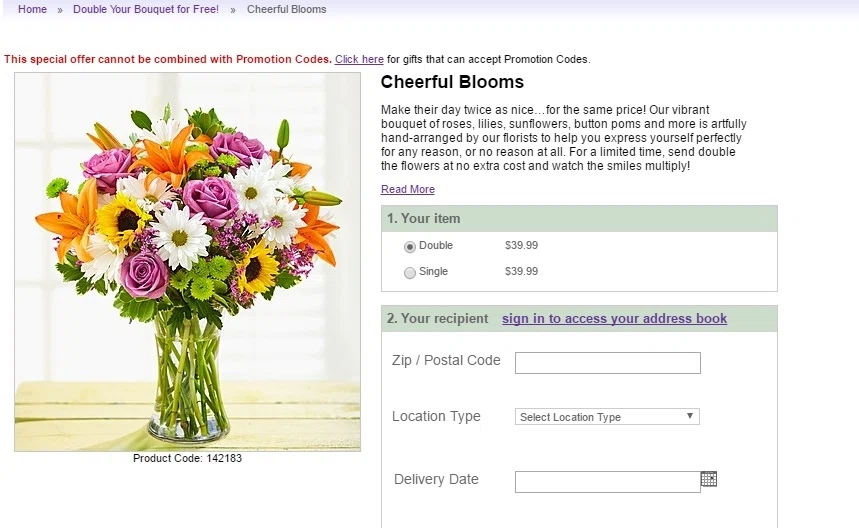Click the Delivery Date field label
This screenshot has width=859, height=528.
point(436,479)
